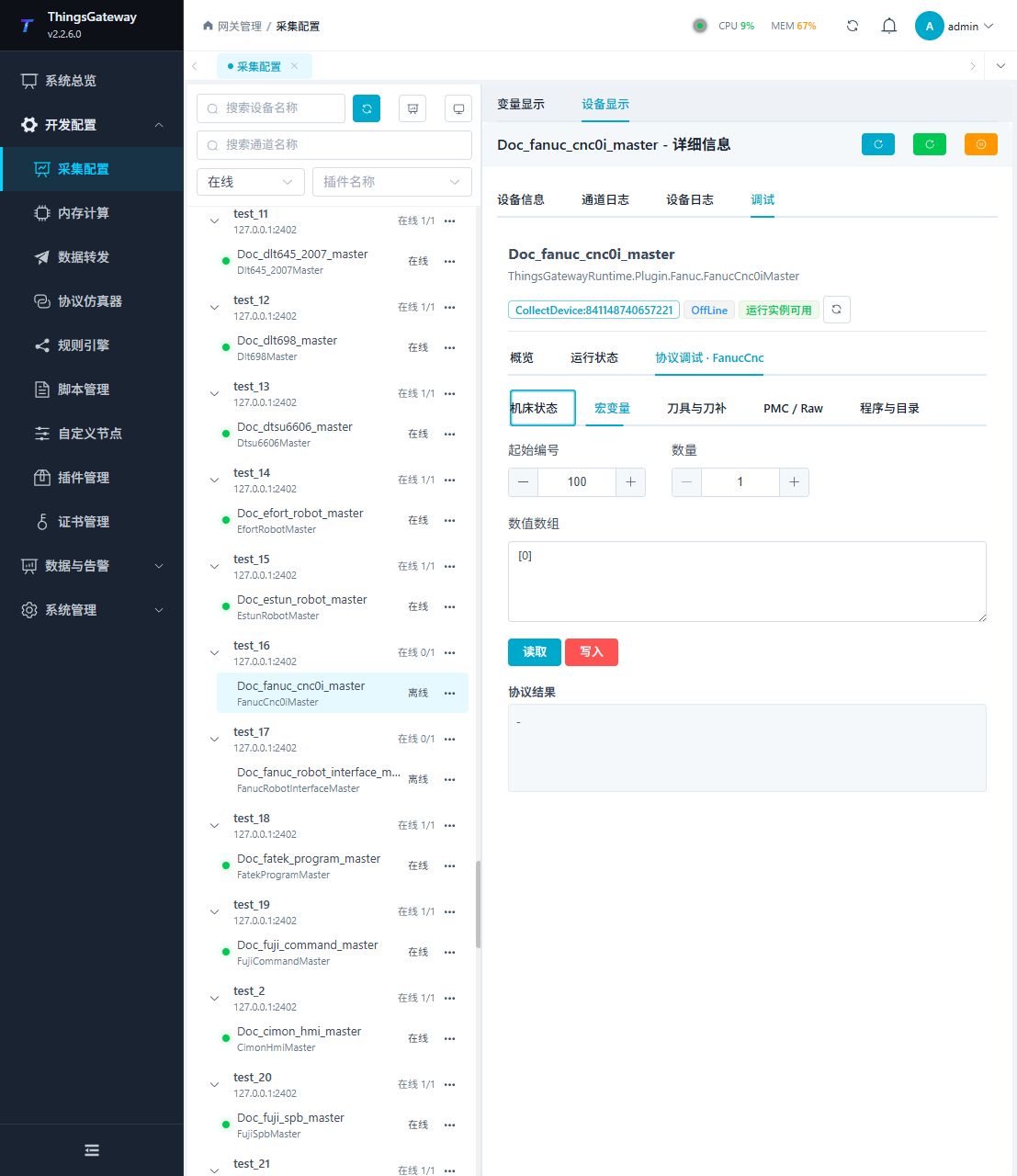Image resolution: width=1017 pixels, height=1176 pixels.
Task: Click the home icon in breadcrumb
Action: (208, 26)
